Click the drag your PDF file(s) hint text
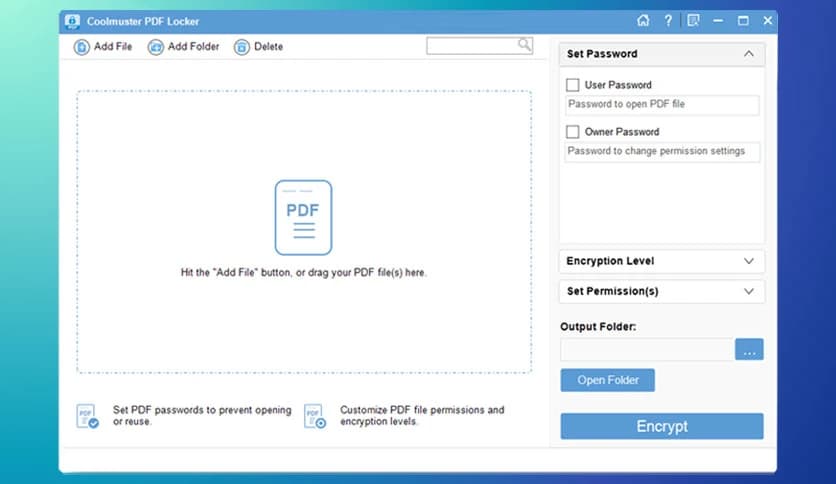Screen dimensions: 836x484 (x=303, y=272)
